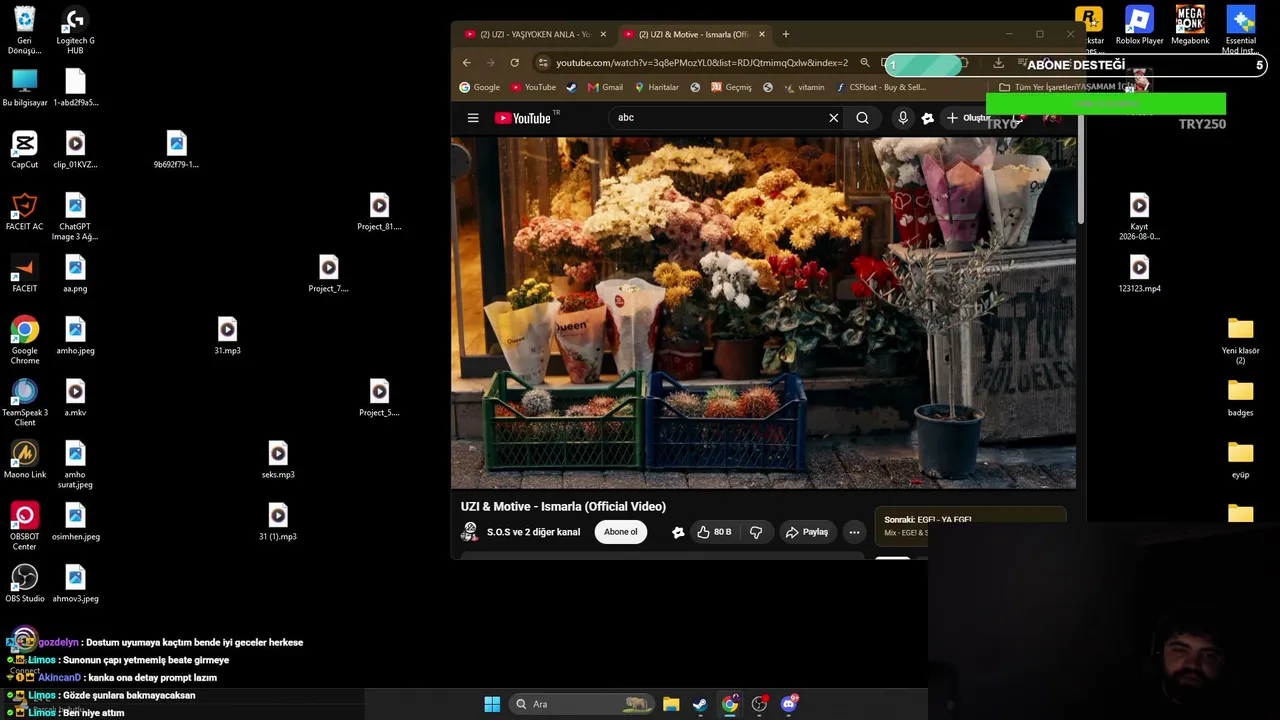The width and height of the screenshot is (1280, 720).
Task: Open the Gmail bookmark
Action: (605, 87)
